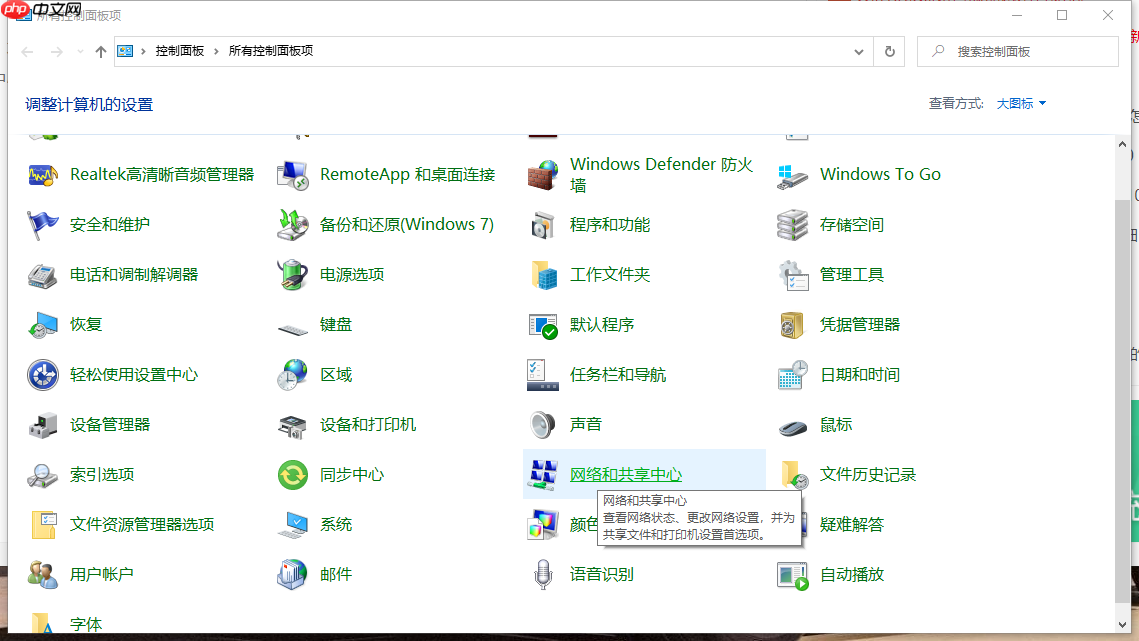Click the refresh button in the address bar
The width and height of the screenshot is (1139, 641).
click(889, 51)
